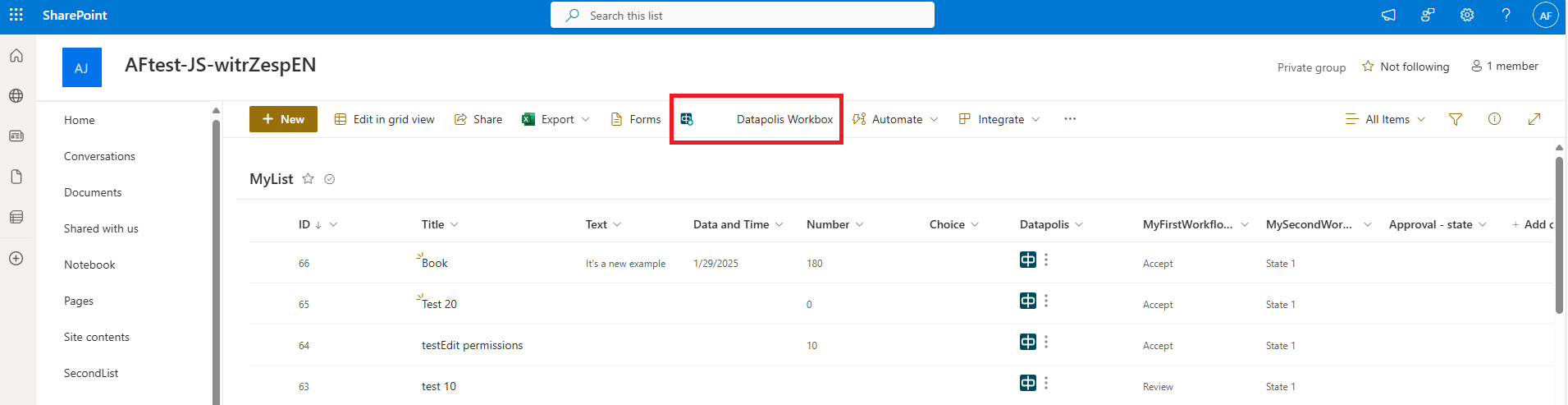This screenshot has width=1568, height=405.
Task: Favorite MyList with the star icon
Action: click(x=308, y=178)
